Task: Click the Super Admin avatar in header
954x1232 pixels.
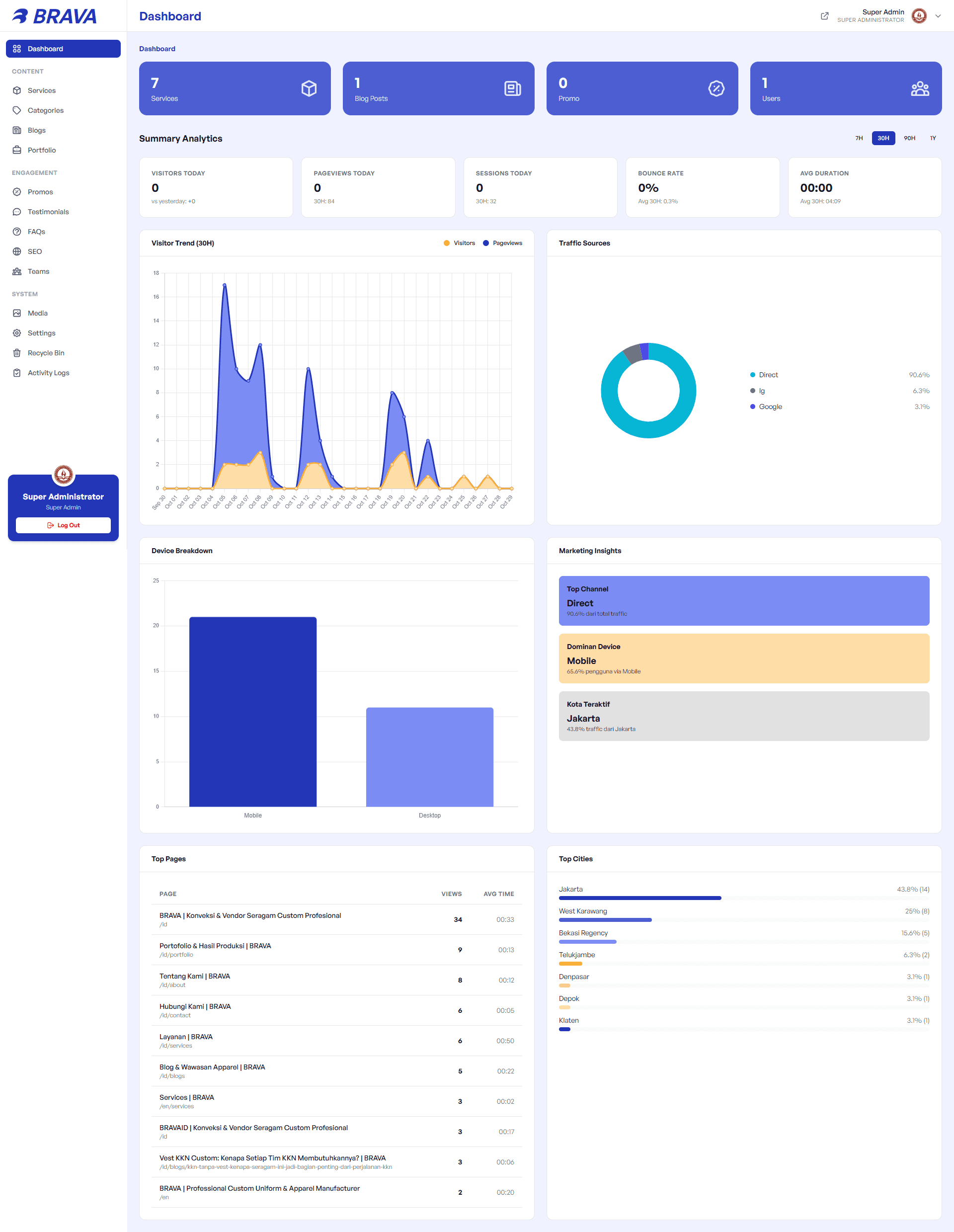Action: click(919, 16)
